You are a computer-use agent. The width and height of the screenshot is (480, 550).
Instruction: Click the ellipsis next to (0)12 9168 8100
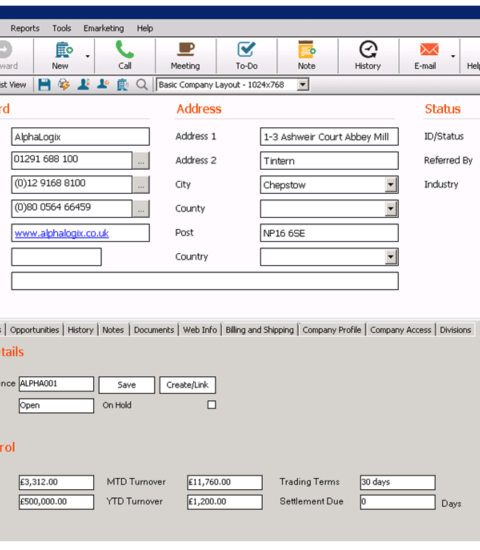[x=141, y=185]
